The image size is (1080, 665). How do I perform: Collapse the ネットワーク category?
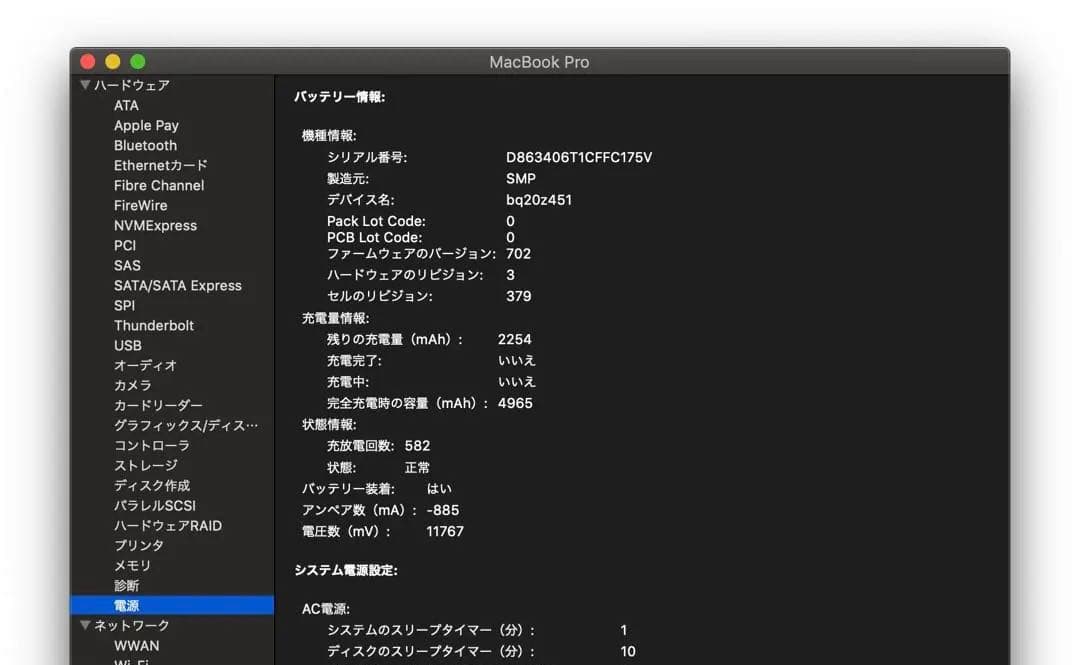85,625
